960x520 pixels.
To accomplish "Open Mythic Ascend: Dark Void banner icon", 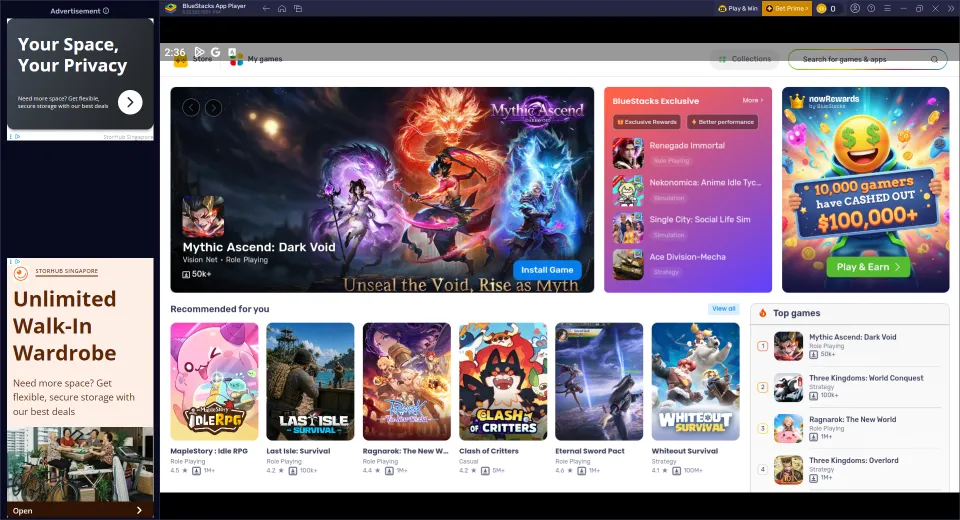I will [203, 216].
